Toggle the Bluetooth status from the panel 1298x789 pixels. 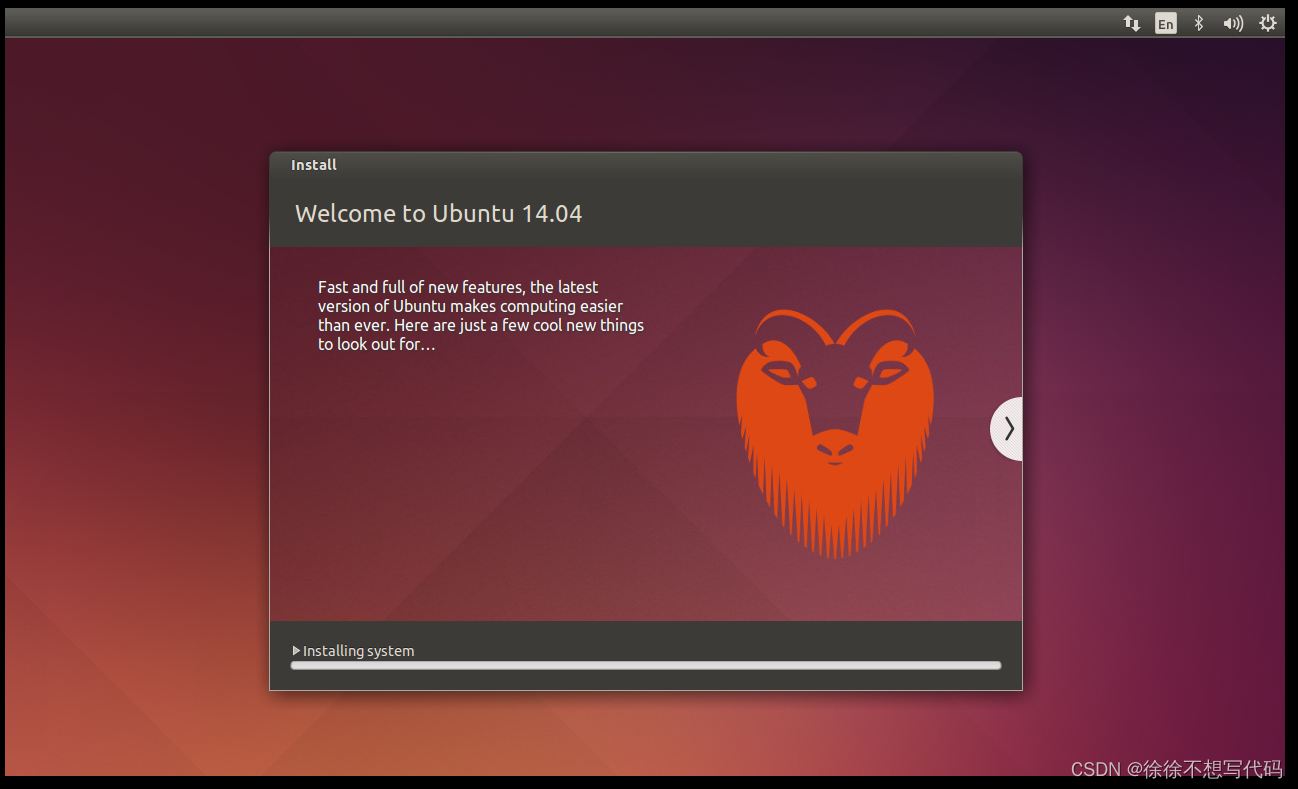[x=1198, y=22]
